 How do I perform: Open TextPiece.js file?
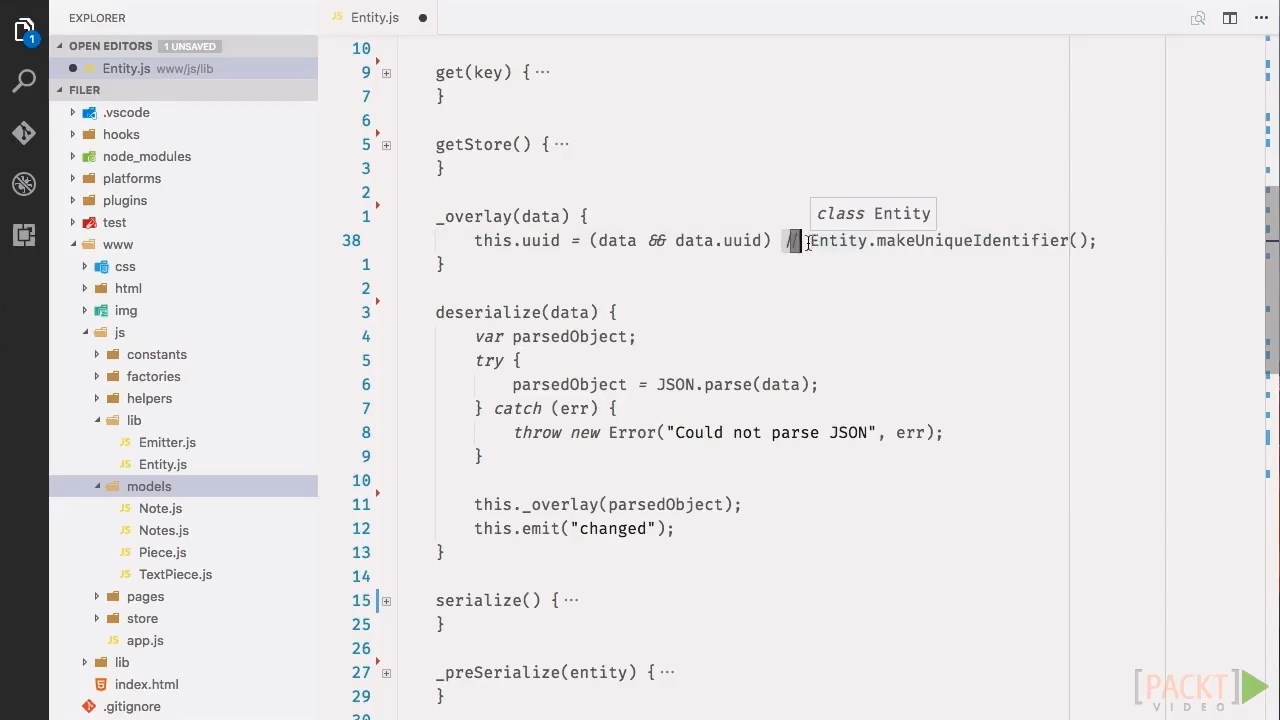coord(176,574)
